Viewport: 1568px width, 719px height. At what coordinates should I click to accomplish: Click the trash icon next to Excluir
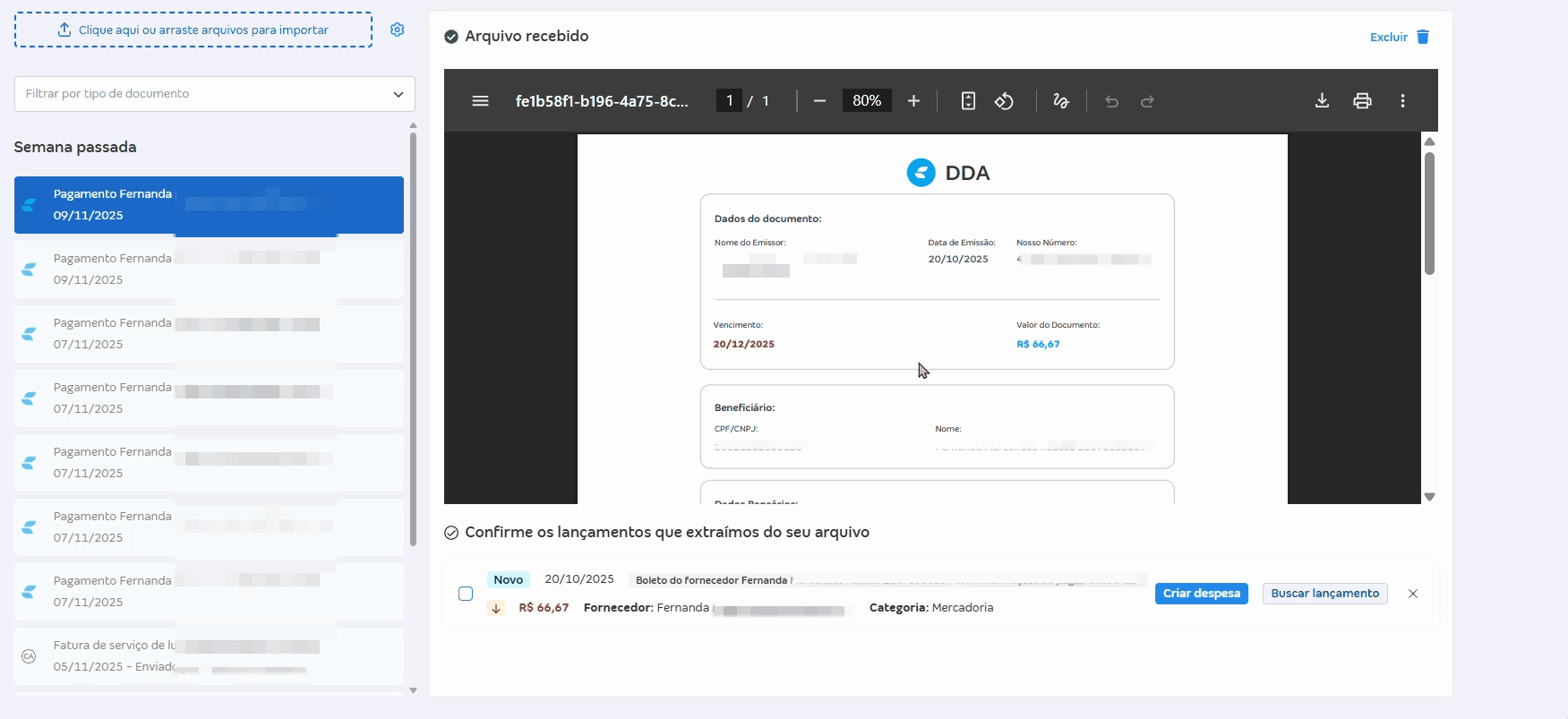(x=1423, y=37)
